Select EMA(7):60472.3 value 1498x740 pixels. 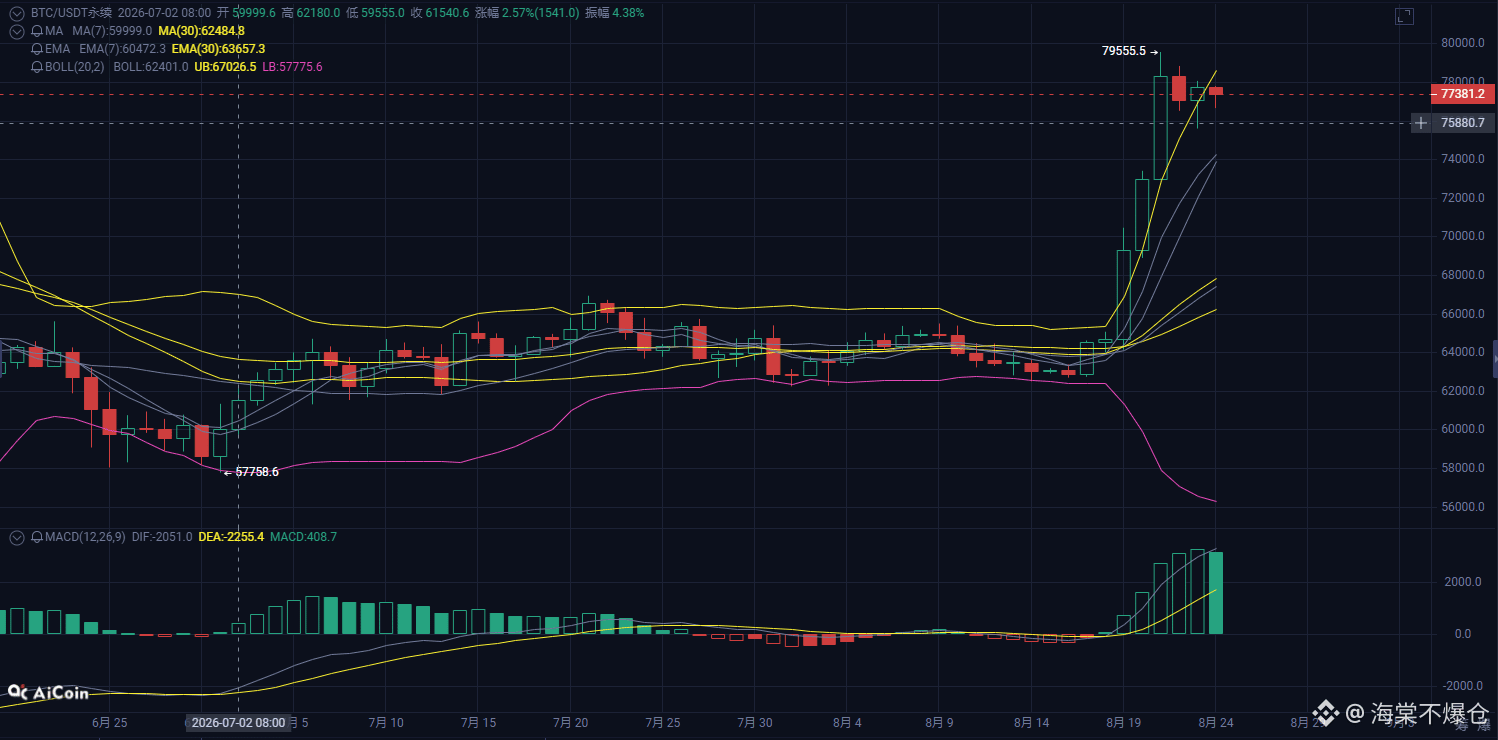point(122,49)
